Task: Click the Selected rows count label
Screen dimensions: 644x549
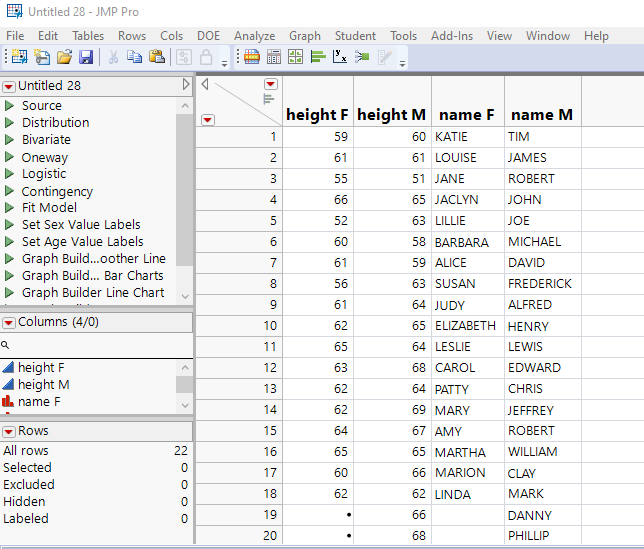Action: tap(28, 468)
